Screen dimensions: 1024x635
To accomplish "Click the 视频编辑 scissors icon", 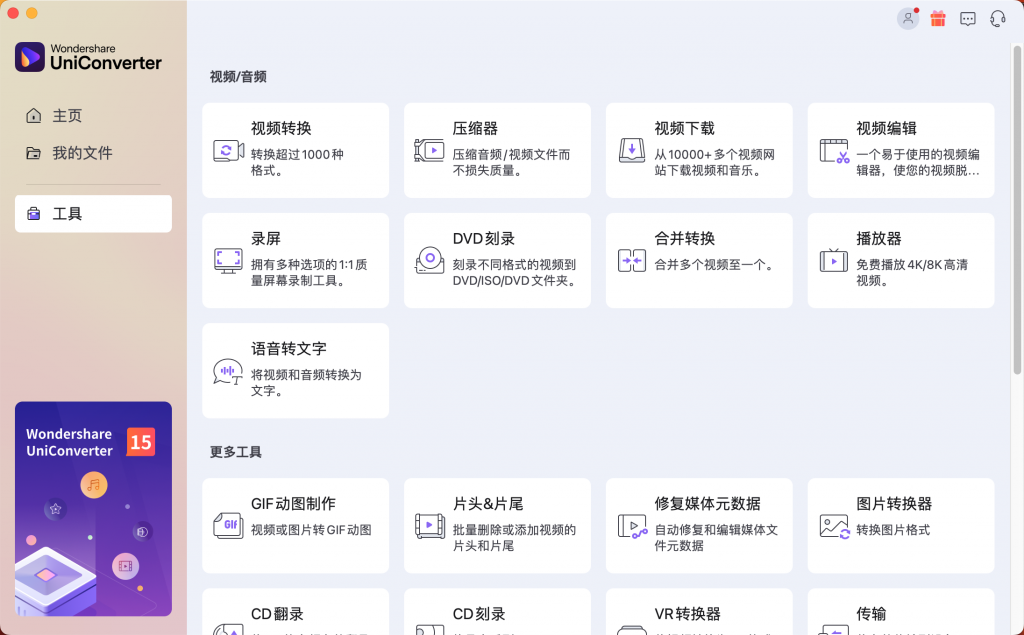I will point(834,151).
